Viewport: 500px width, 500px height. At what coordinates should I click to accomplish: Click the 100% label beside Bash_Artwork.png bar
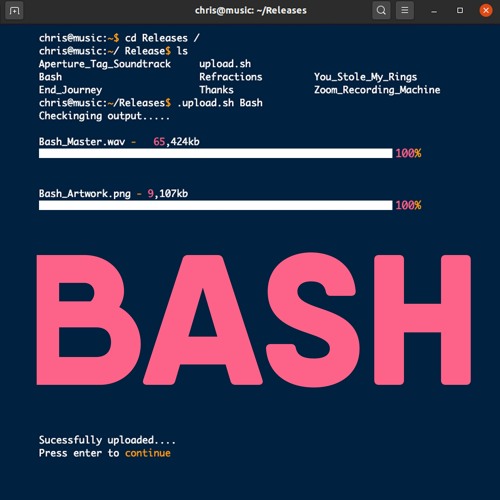pyautogui.click(x=408, y=205)
